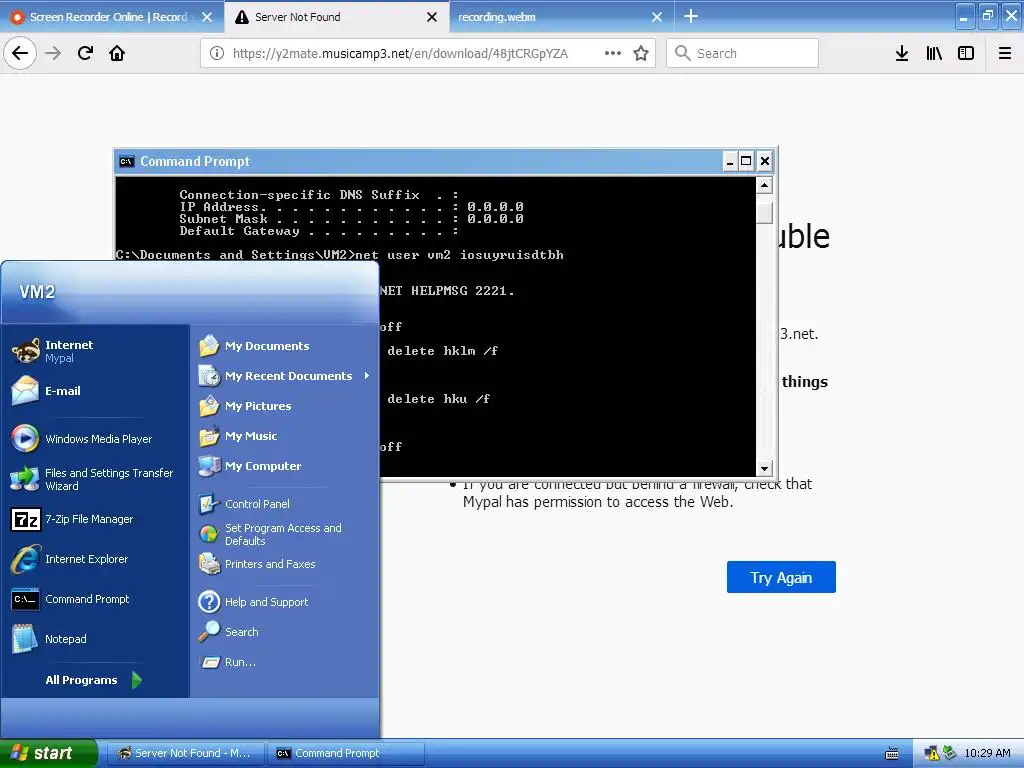Viewport: 1024px width, 768px height.
Task: Maximize the Command Prompt window
Action: (746, 161)
